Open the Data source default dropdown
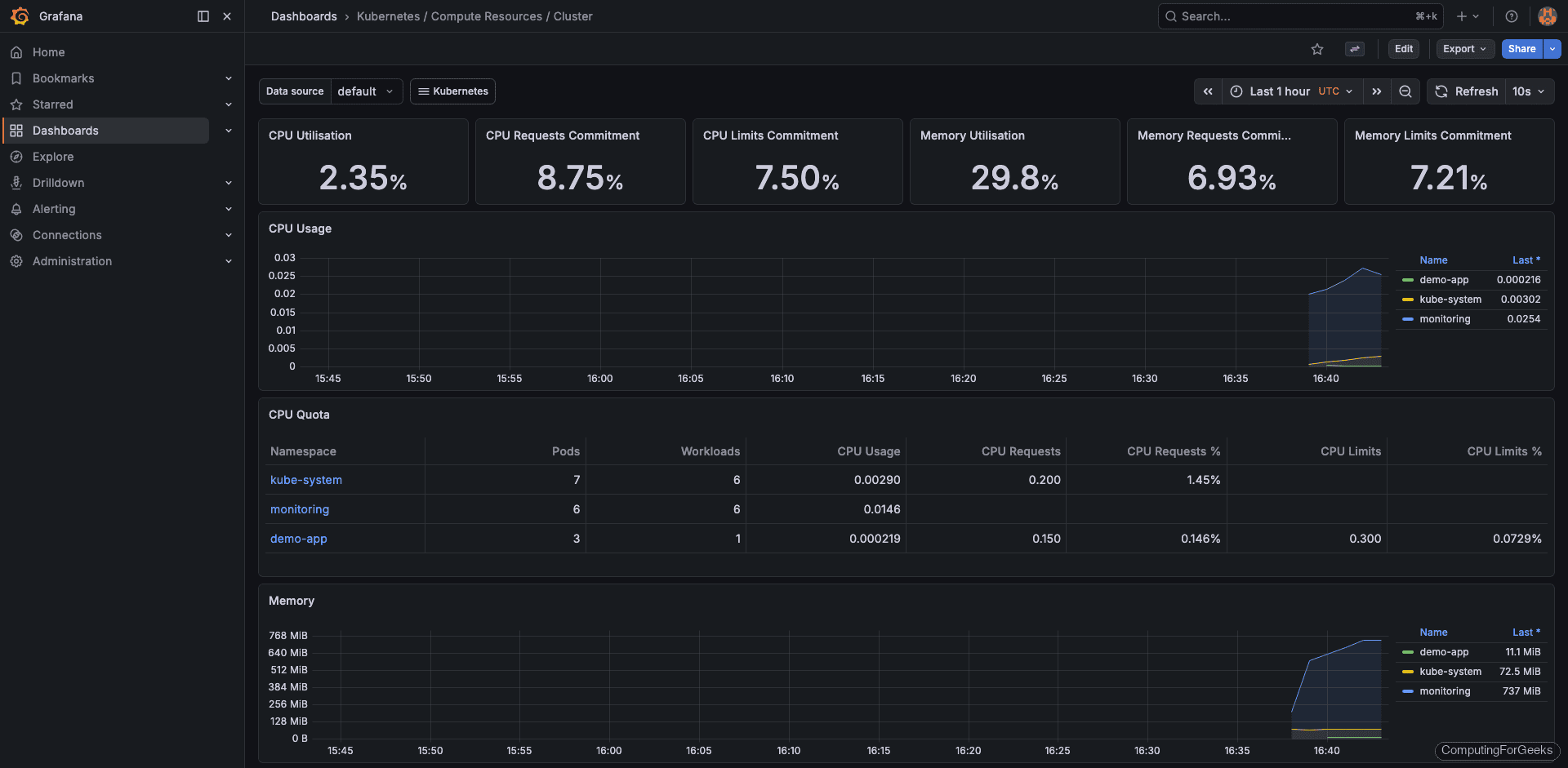Screen dimensions: 1568x768 coord(366,91)
